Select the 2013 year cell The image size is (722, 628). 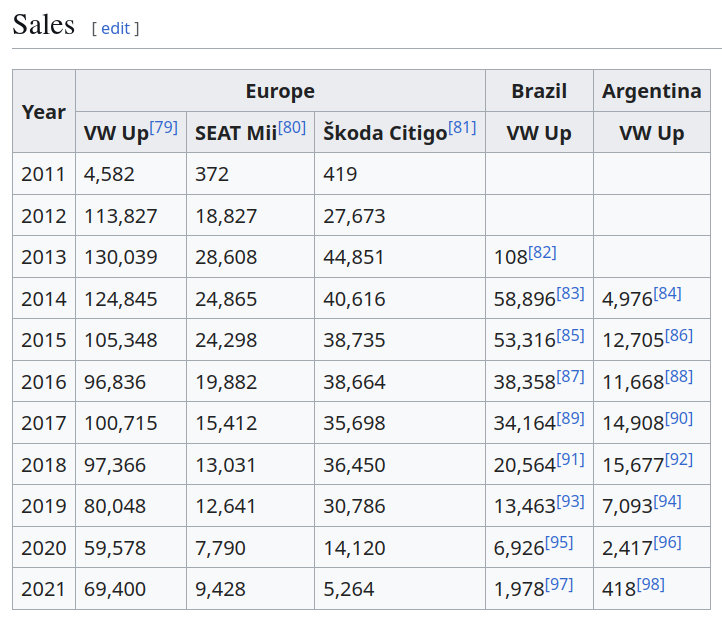pos(44,256)
